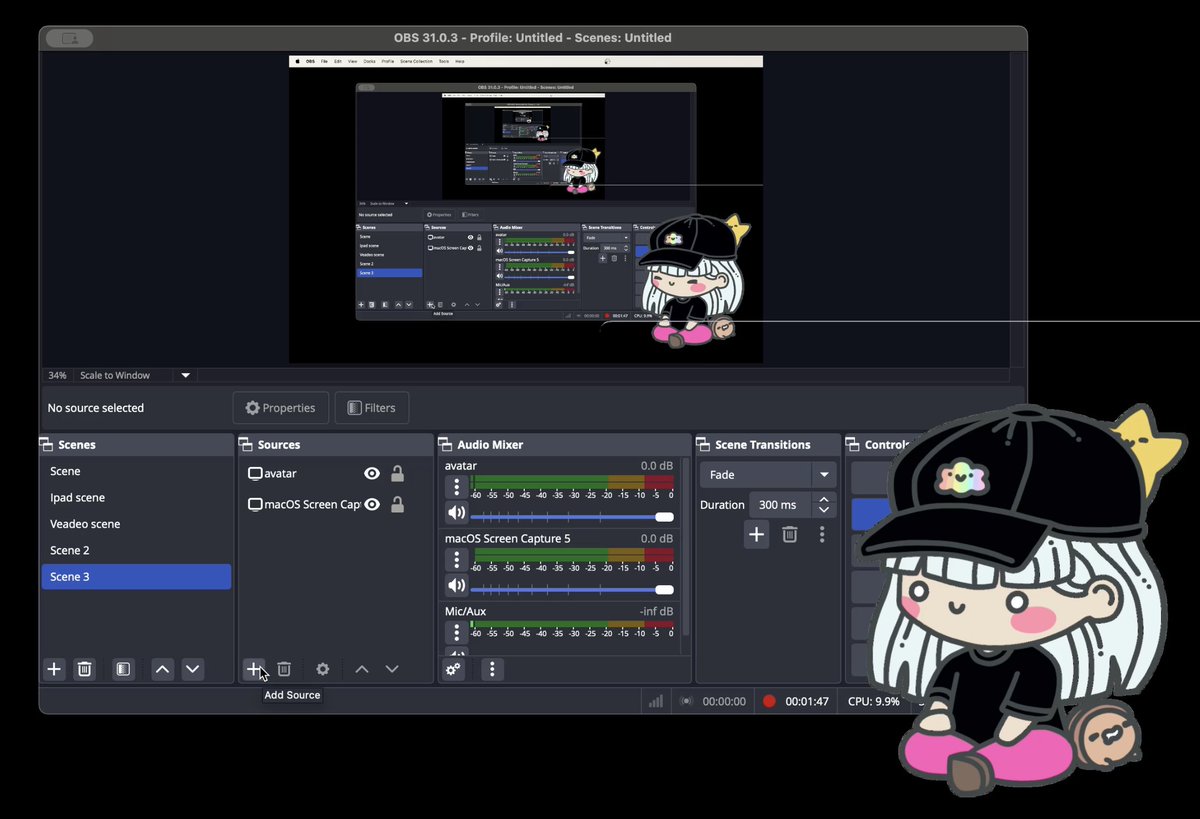Click the network signal bars icon
Screen dimensions: 1200x819
(x=656, y=701)
